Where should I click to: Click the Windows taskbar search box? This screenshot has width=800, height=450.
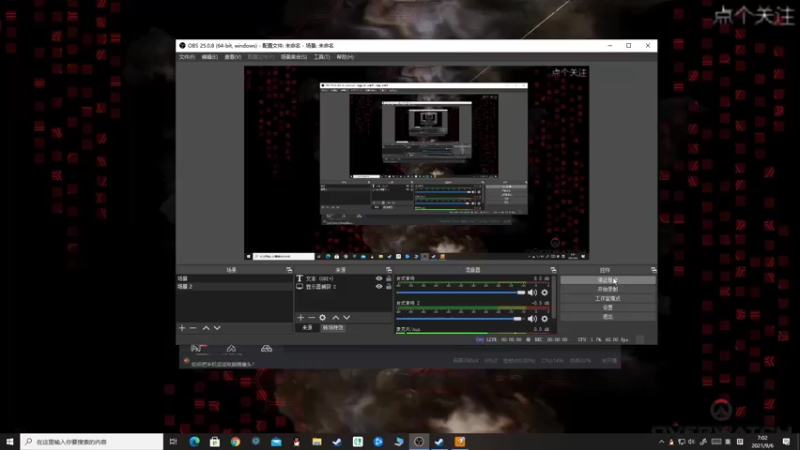(92, 441)
